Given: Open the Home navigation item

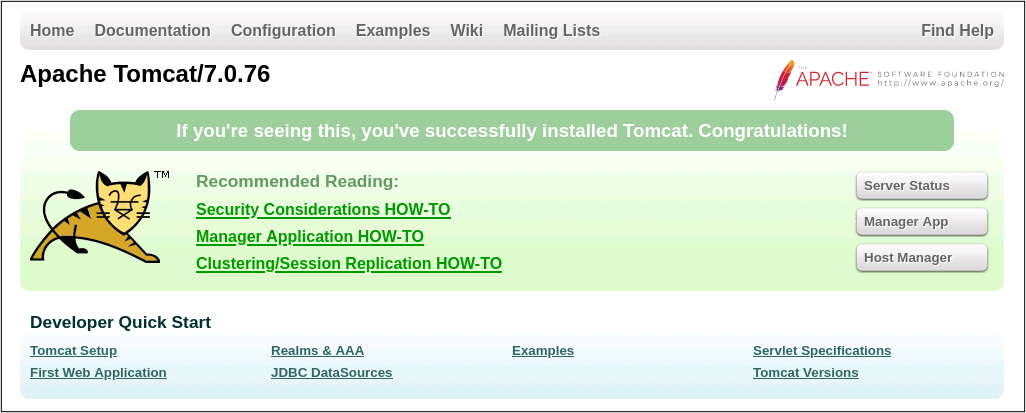Looking at the screenshot, I should point(52,31).
